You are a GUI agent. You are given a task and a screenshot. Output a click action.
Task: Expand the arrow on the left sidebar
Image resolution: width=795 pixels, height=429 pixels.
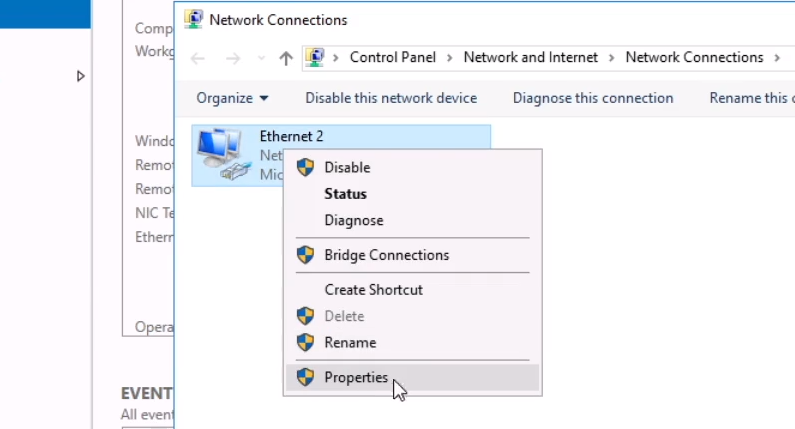[x=81, y=76]
